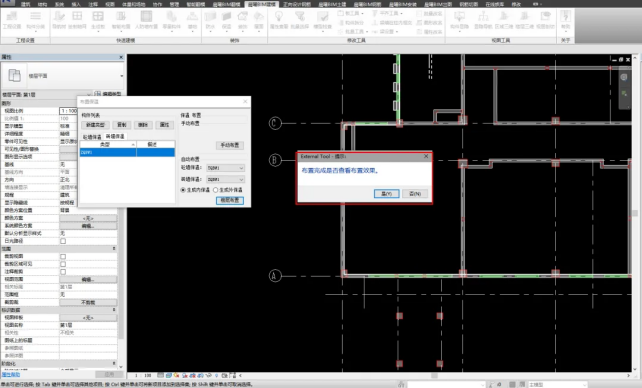The width and height of the screenshot is (642, 388).
Task: Click the lightbulb 属性查看 icon in ribbon
Action: (x=279, y=20)
